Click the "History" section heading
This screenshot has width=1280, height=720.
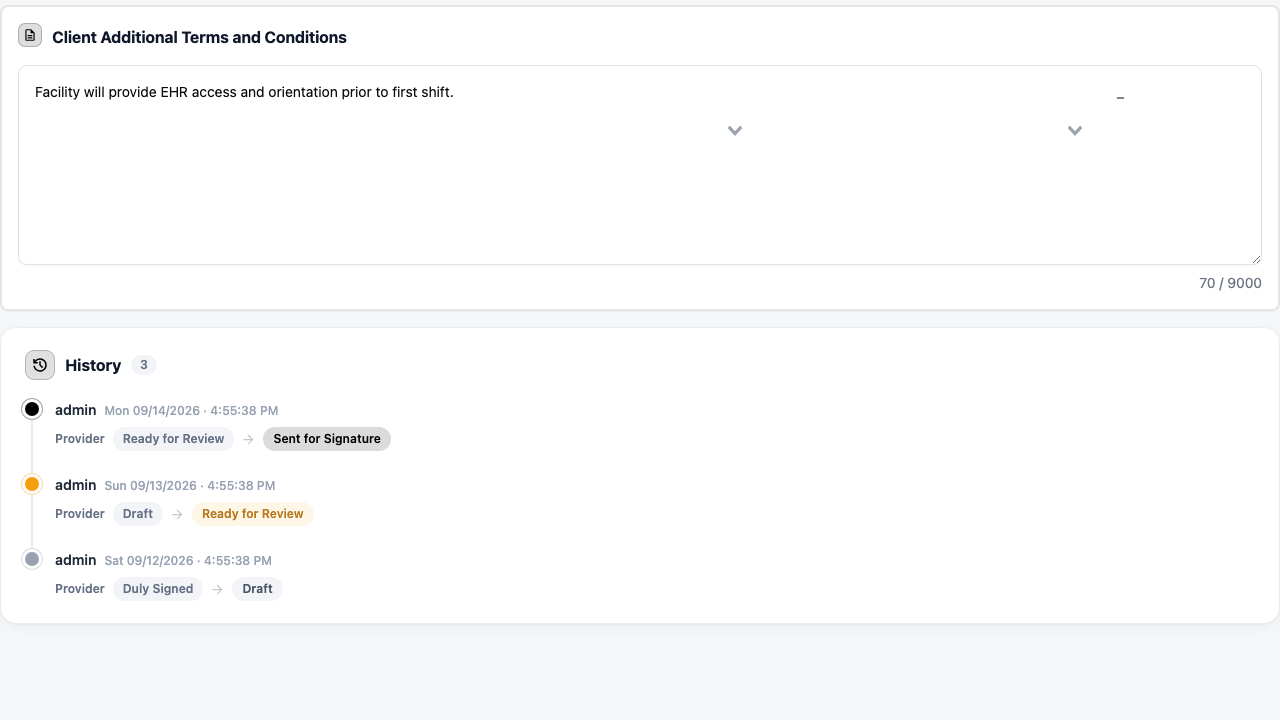click(93, 365)
